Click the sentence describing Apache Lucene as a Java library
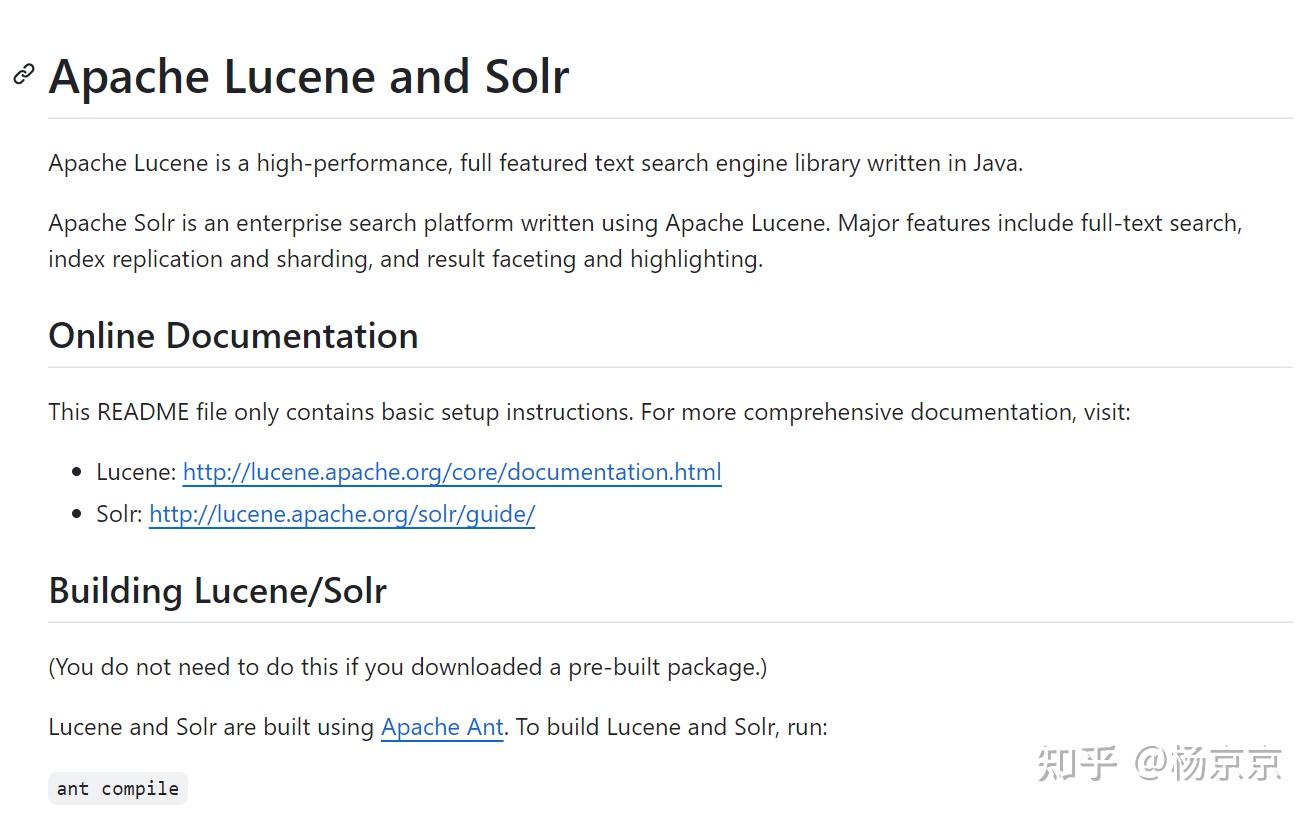Image resolution: width=1316 pixels, height=816 pixels. tap(535, 163)
